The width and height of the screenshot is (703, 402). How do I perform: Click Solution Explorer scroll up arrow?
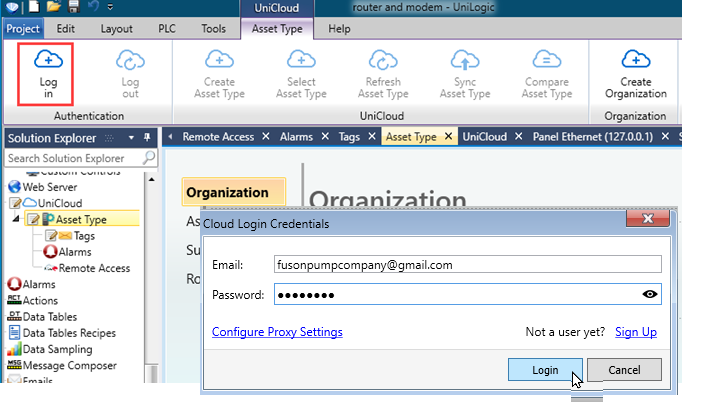pyautogui.click(x=152, y=180)
